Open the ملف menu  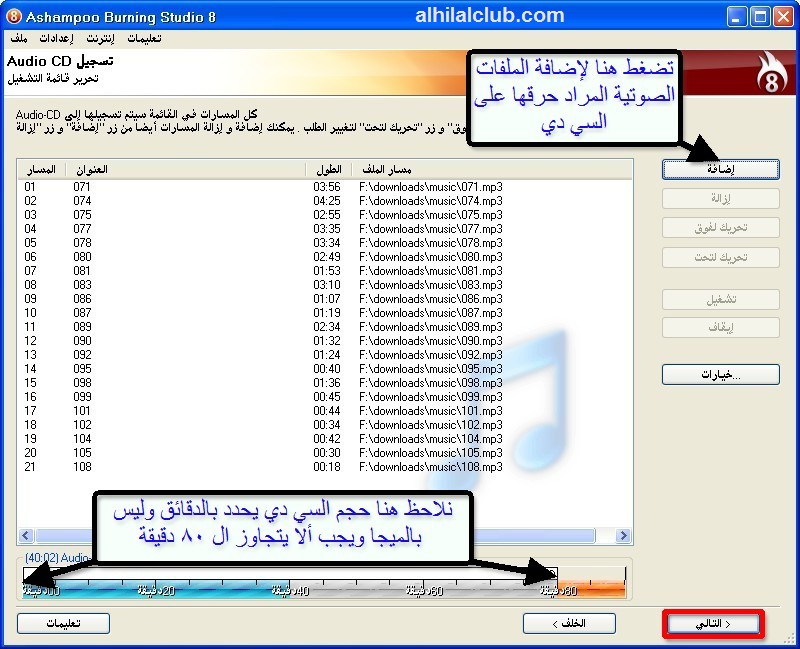18,38
